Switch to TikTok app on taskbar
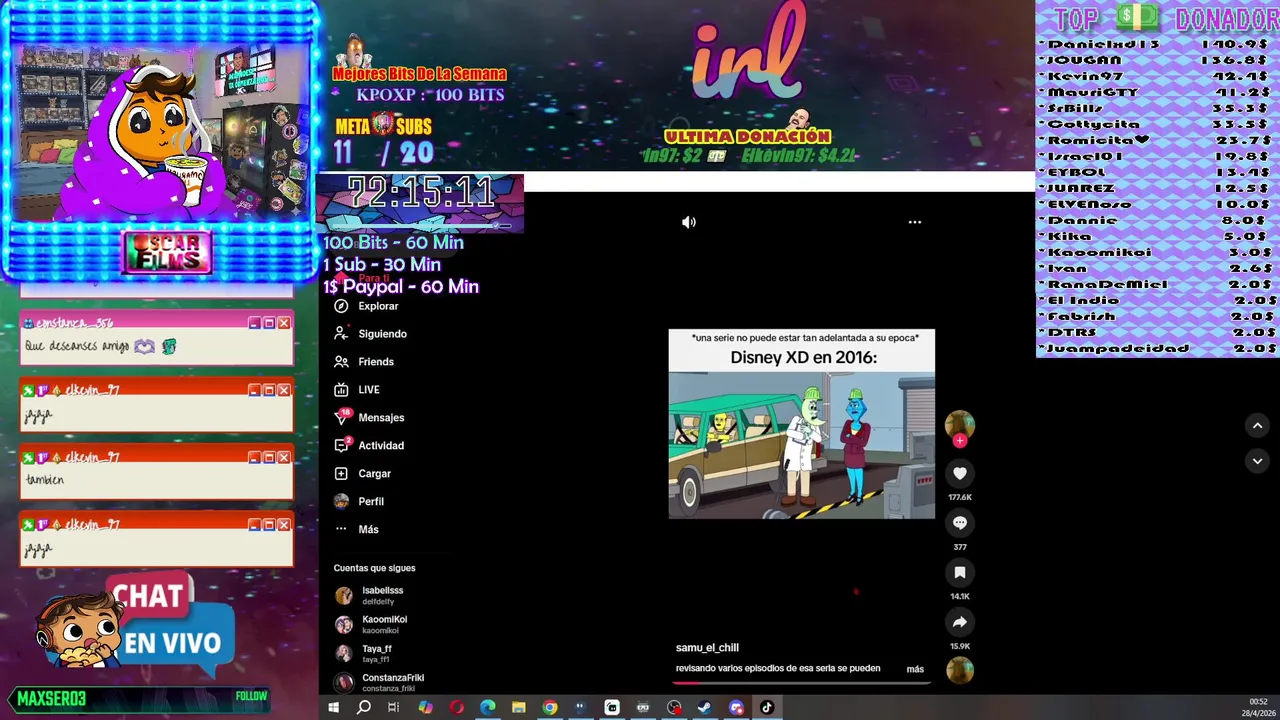 [x=767, y=708]
